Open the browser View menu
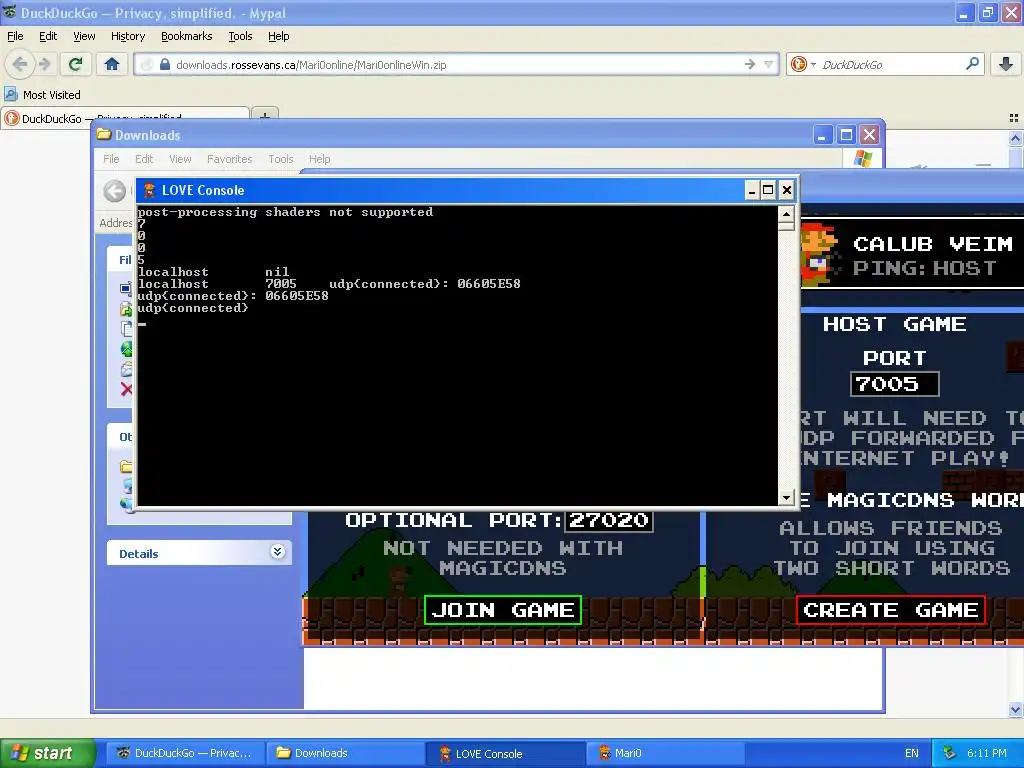1024x768 pixels. (x=84, y=36)
